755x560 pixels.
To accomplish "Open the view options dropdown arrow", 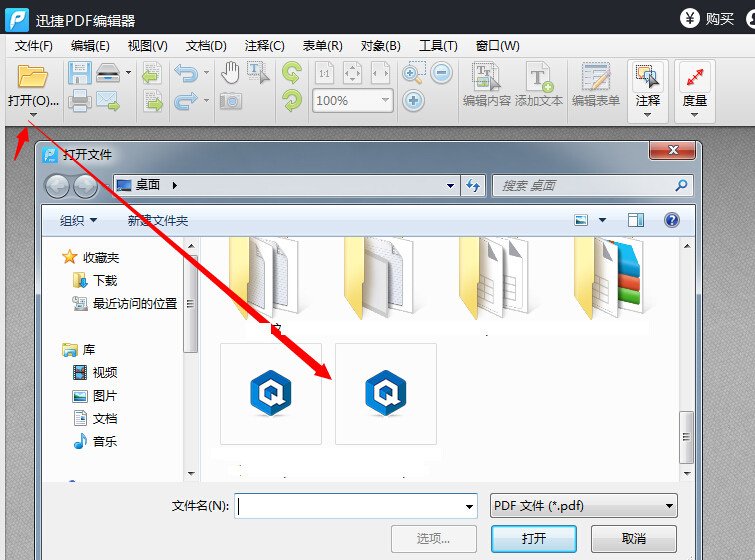I will (602, 220).
